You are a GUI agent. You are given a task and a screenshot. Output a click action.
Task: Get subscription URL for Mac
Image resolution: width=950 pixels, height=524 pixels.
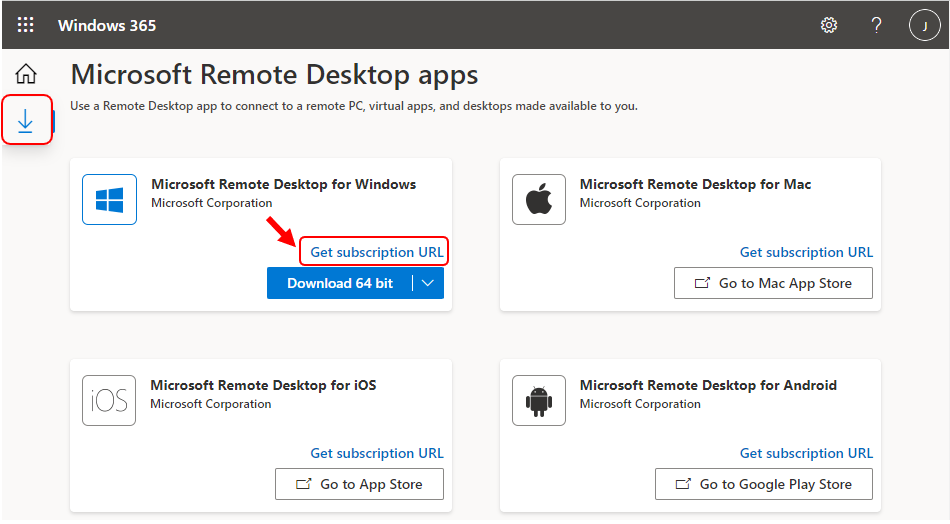[806, 252]
